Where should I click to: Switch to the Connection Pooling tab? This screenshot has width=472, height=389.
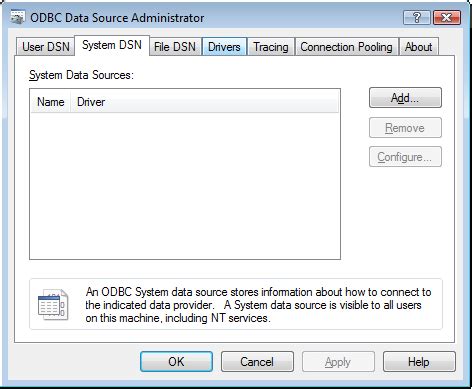tap(346, 47)
